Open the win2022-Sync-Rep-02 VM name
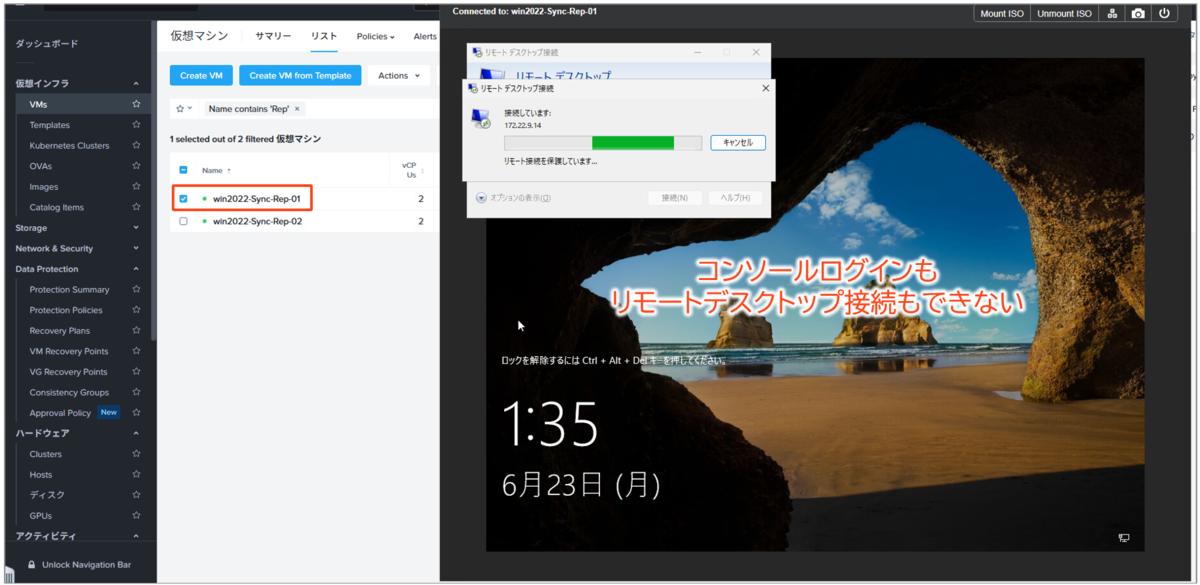This screenshot has height=585, width=1200. tap(257, 221)
